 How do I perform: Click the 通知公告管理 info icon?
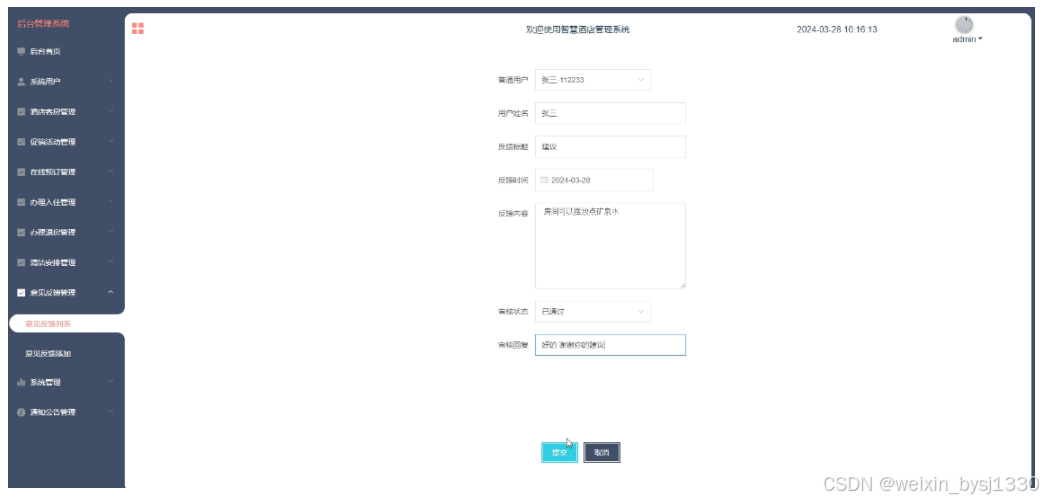coord(21,412)
